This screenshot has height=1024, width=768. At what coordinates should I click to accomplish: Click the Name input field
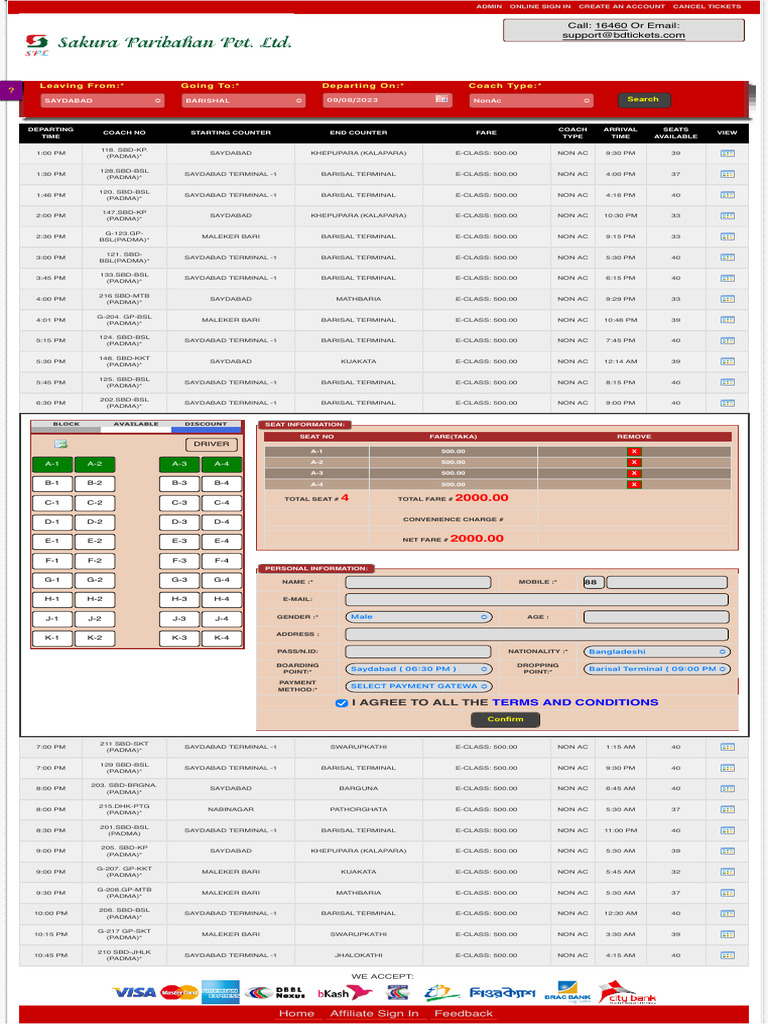(418, 583)
